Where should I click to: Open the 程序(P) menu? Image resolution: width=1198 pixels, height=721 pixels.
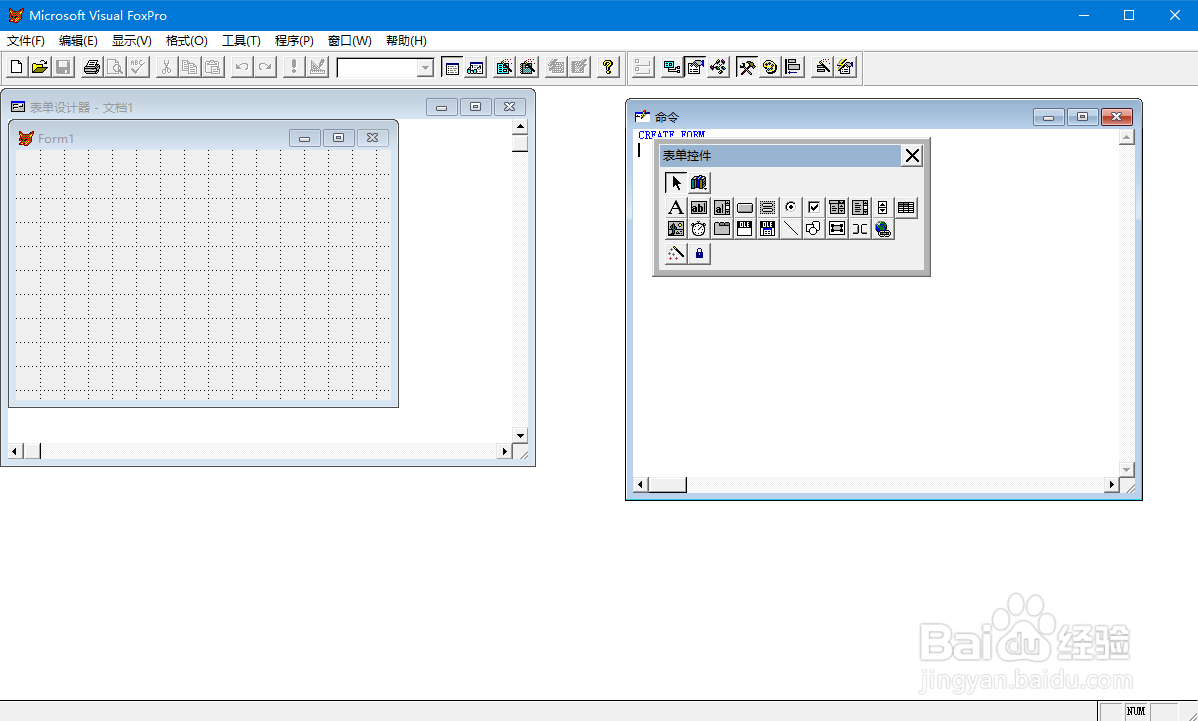point(294,41)
